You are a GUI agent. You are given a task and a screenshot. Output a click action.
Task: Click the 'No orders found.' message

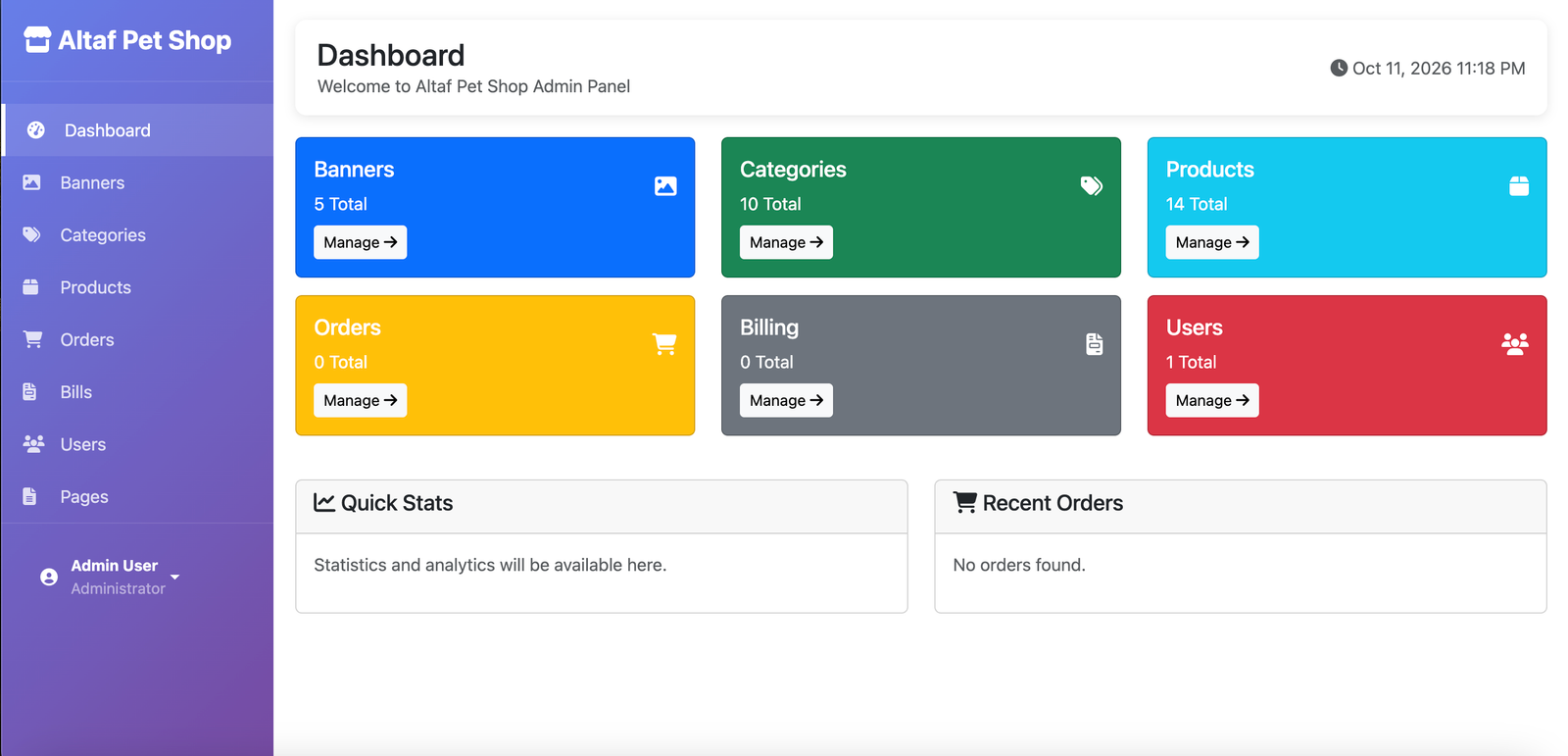[1019, 565]
